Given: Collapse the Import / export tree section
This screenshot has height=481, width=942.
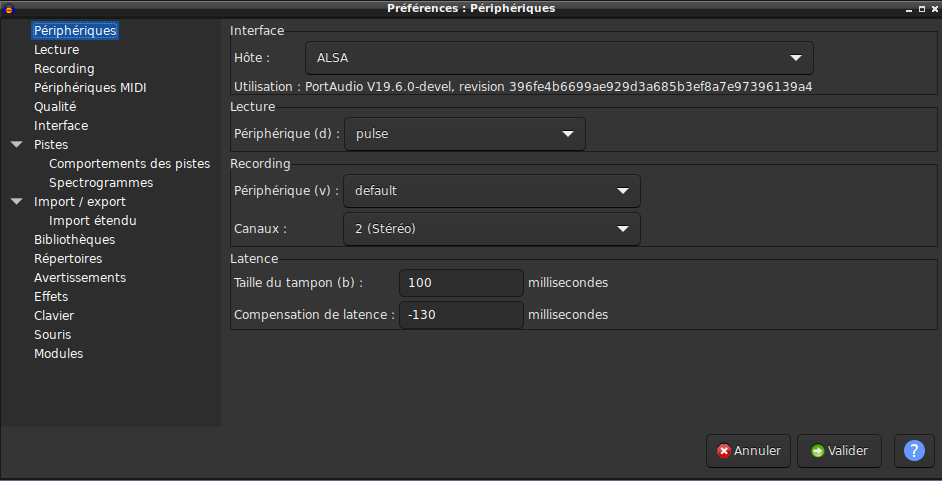Looking at the screenshot, I should pyautogui.click(x=17, y=202).
